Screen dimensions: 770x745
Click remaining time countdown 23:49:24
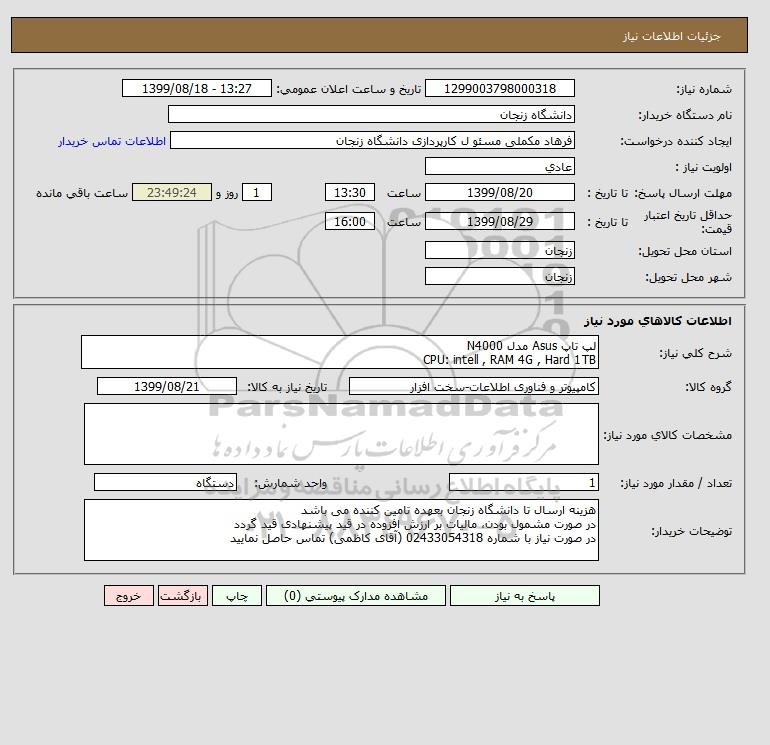[x=172, y=193]
